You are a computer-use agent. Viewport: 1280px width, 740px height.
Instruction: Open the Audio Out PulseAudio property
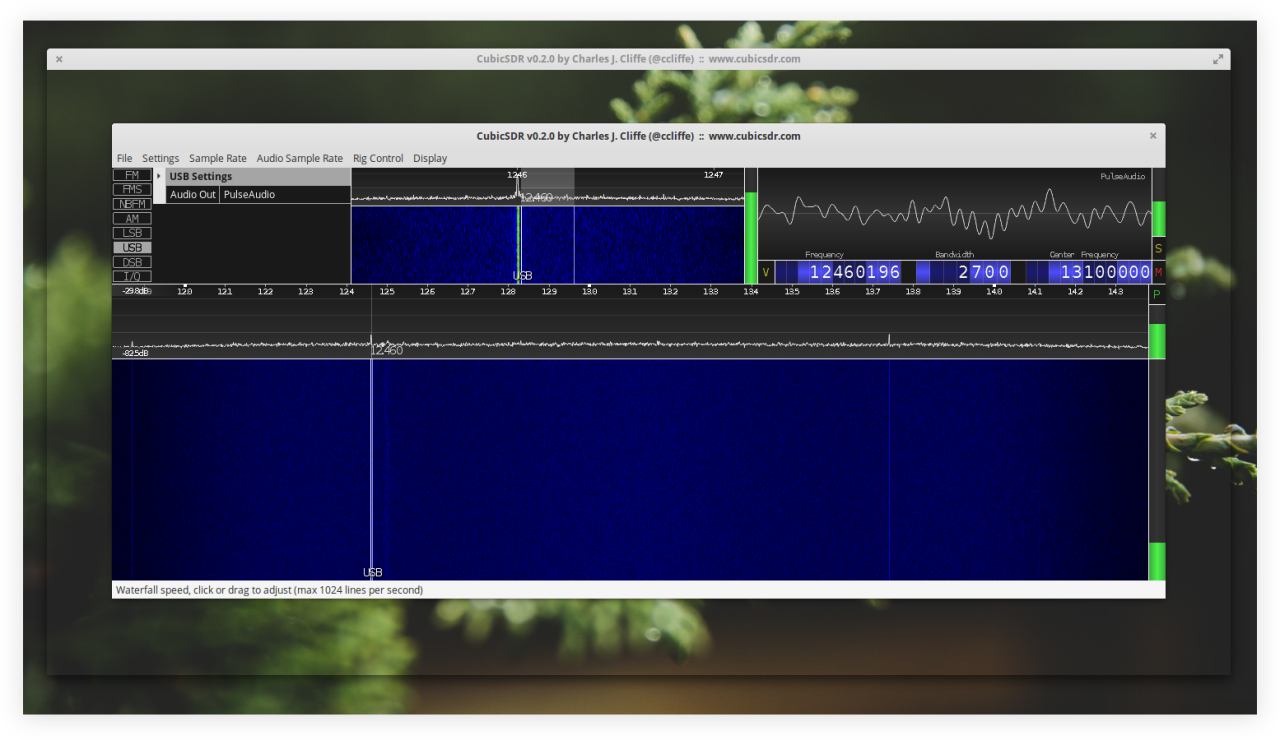pyautogui.click(x=285, y=194)
